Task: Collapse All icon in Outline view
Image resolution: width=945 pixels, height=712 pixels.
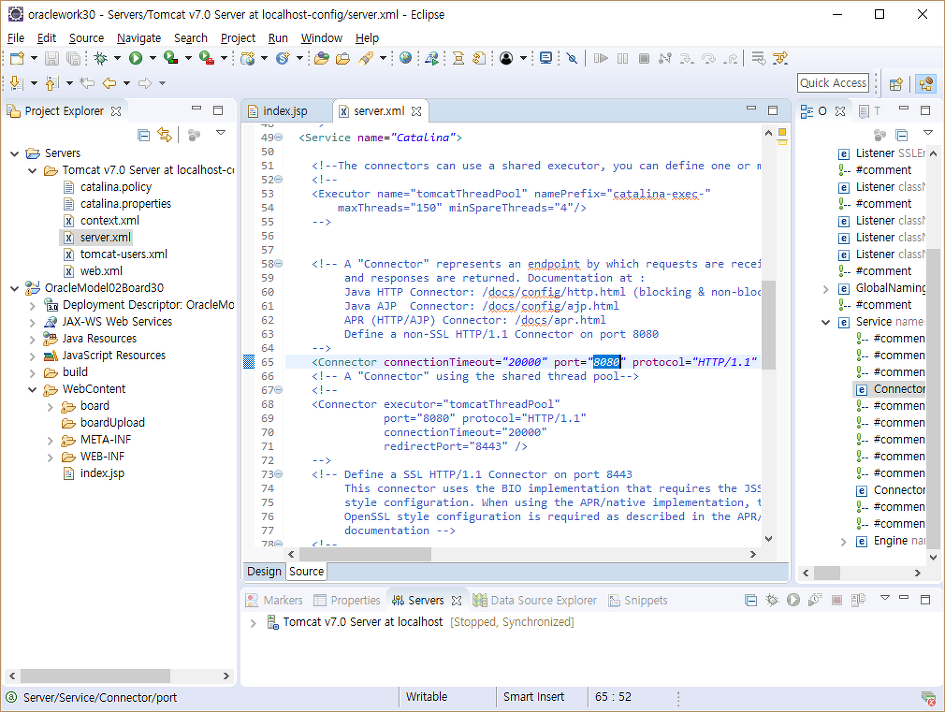Action: point(902,134)
